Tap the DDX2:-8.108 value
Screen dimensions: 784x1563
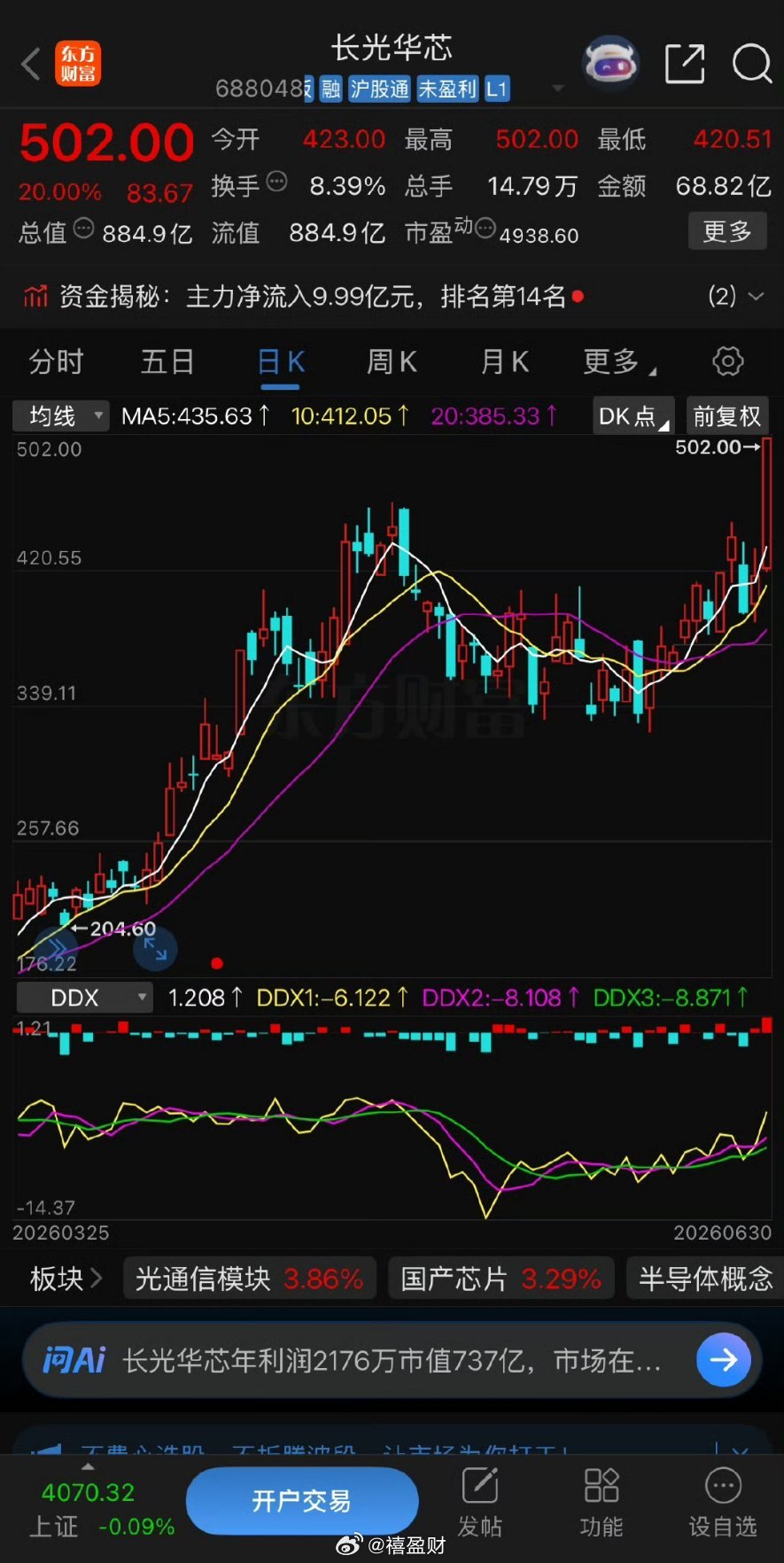501,998
